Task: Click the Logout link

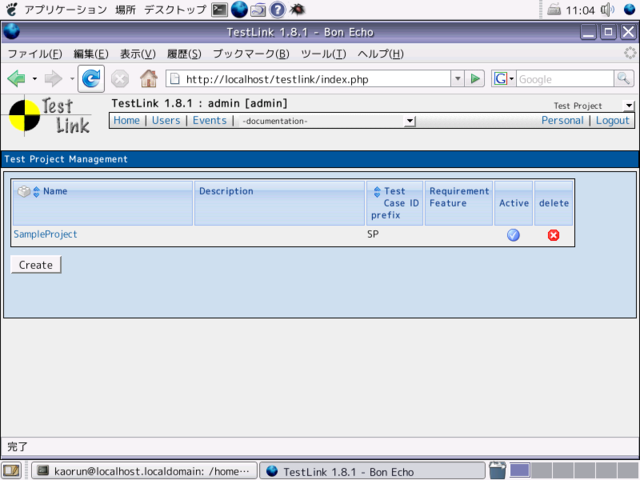Action: 612,120
